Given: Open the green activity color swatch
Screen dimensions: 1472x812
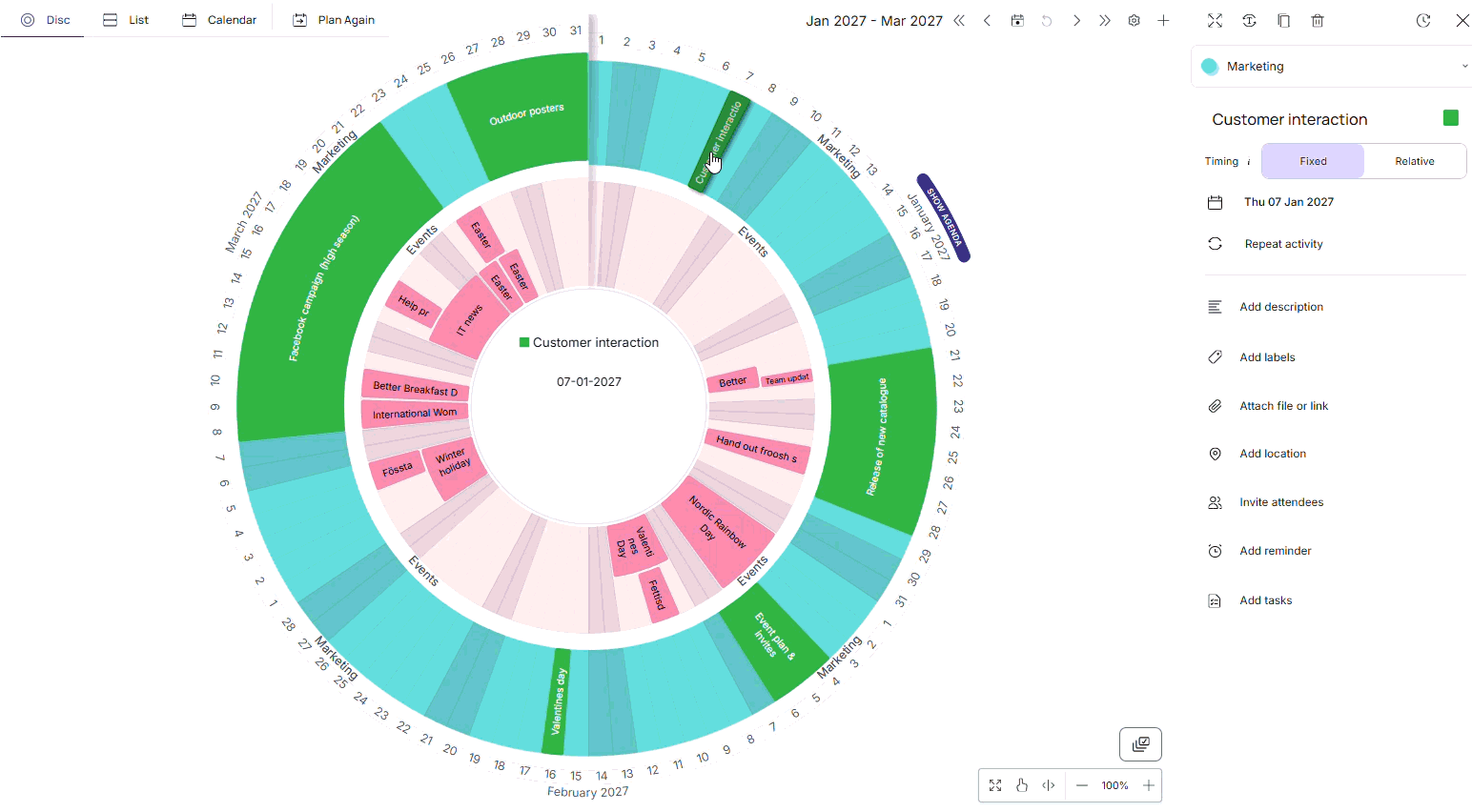Looking at the screenshot, I should point(1451,118).
